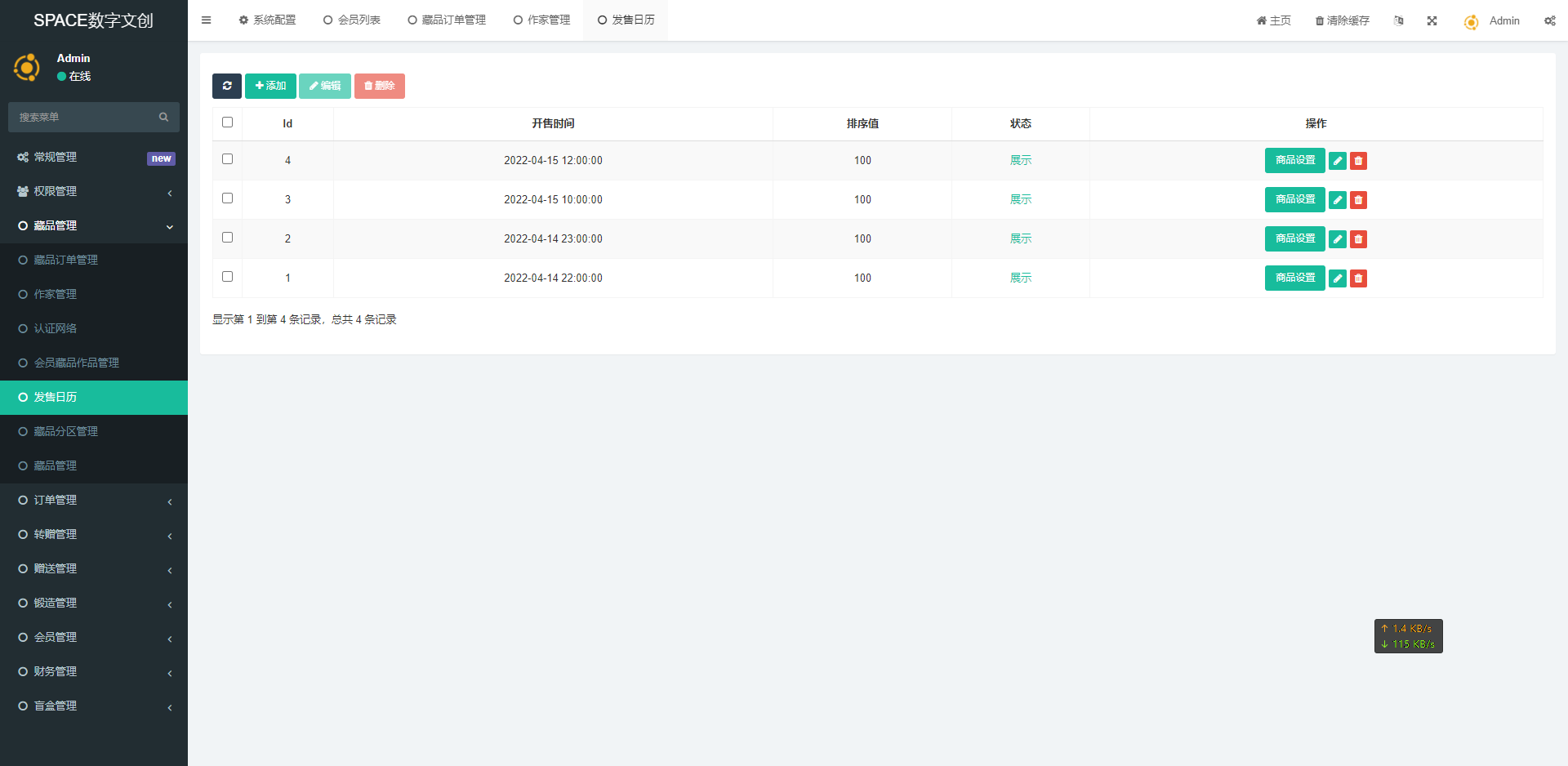Viewport: 1568px width, 766px height.
Task: Open 藏品分区管理 in the sidebar
Action: coord(65,431)
